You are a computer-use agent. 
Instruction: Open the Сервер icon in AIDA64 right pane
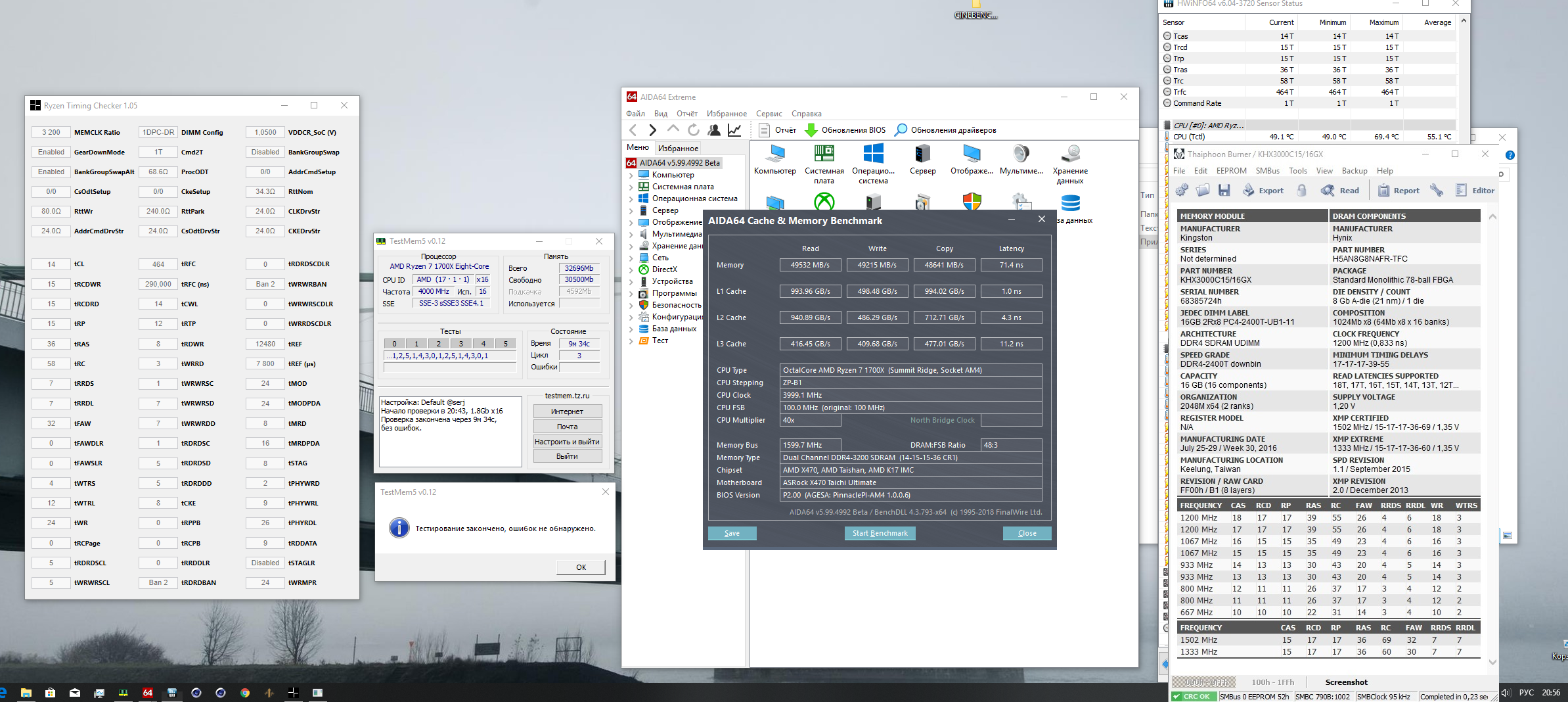pos(923,160)
